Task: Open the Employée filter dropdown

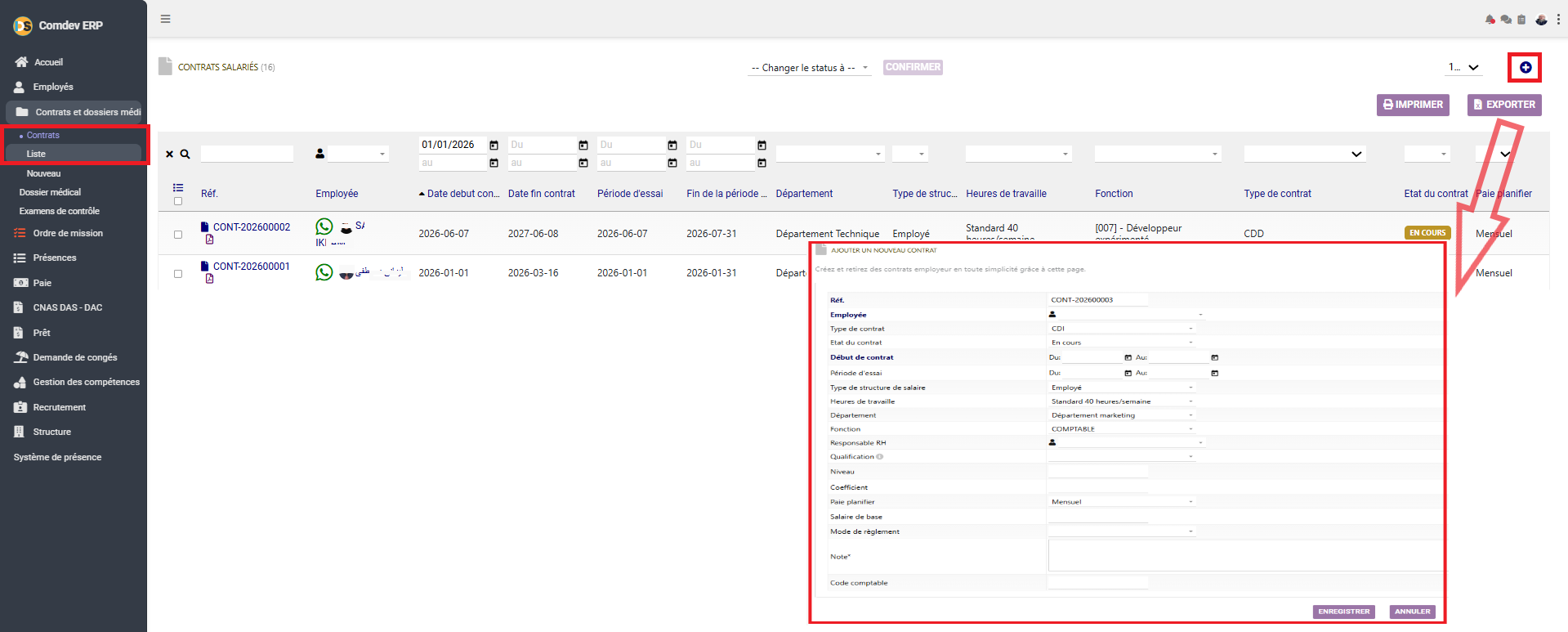Action: click(357, 154)
